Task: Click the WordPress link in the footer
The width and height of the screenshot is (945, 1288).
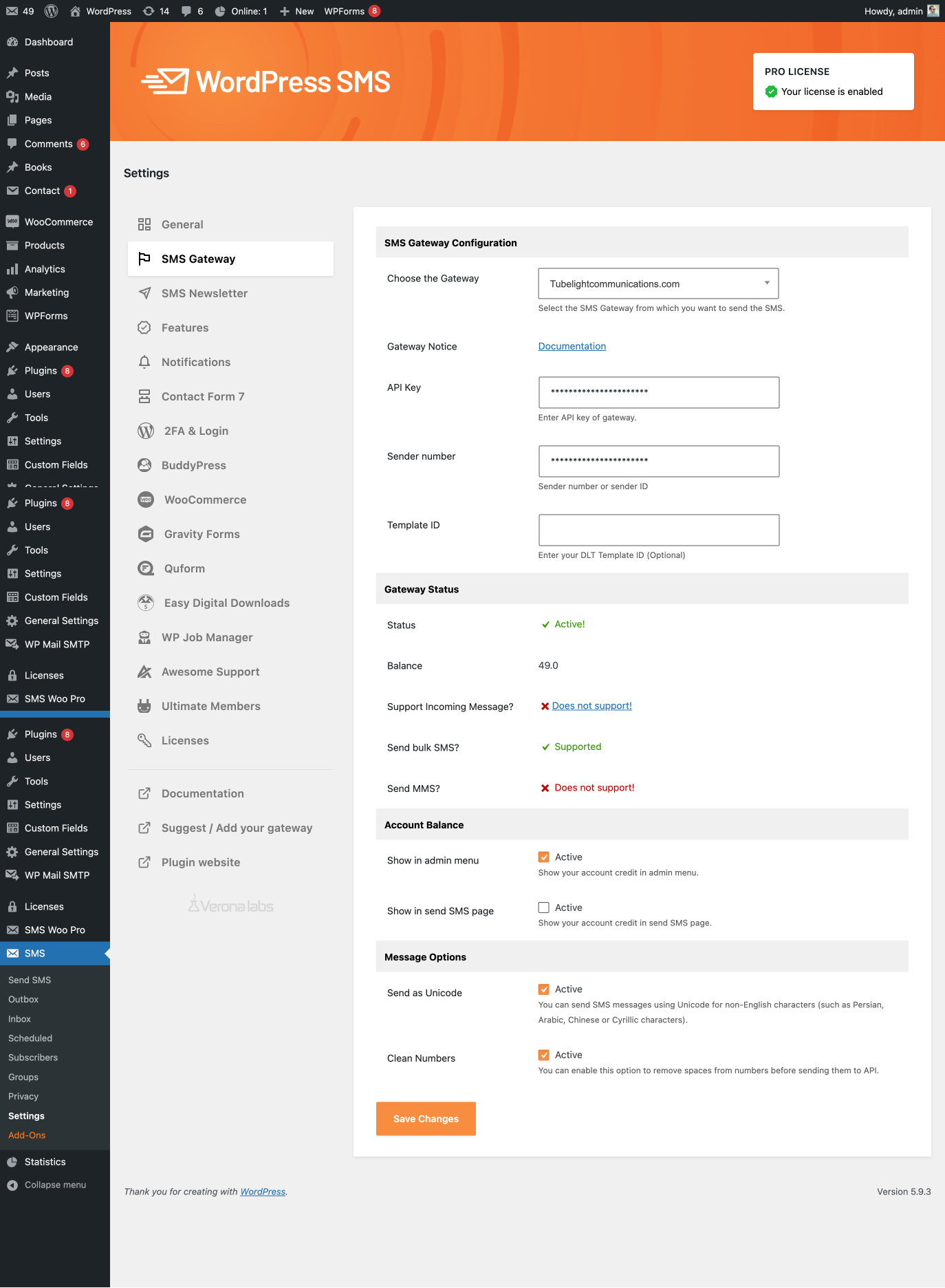Action: 263,1192
